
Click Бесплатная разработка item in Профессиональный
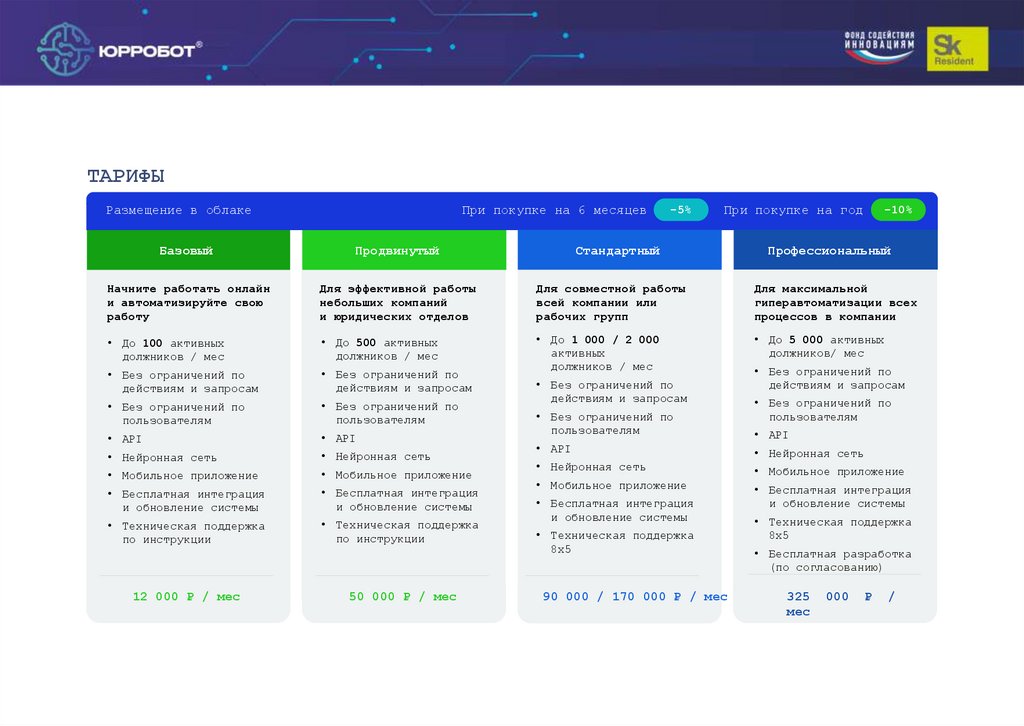[839, 560]
